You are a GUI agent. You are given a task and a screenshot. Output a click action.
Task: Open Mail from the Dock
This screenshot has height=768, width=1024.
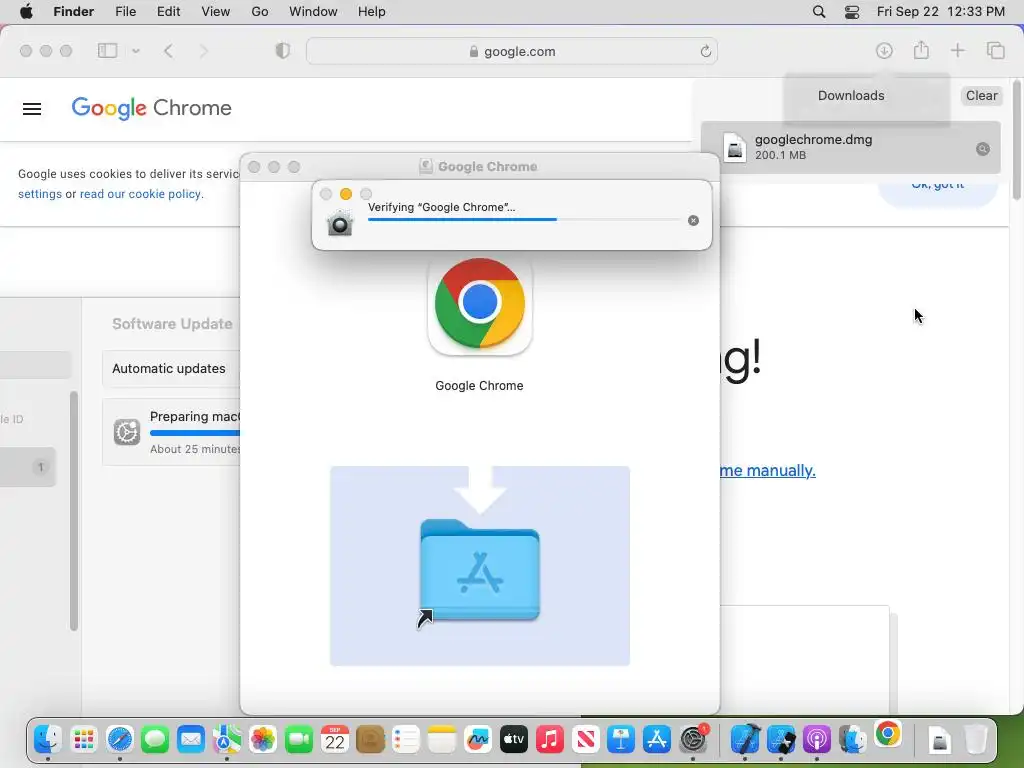coord(191,739)
